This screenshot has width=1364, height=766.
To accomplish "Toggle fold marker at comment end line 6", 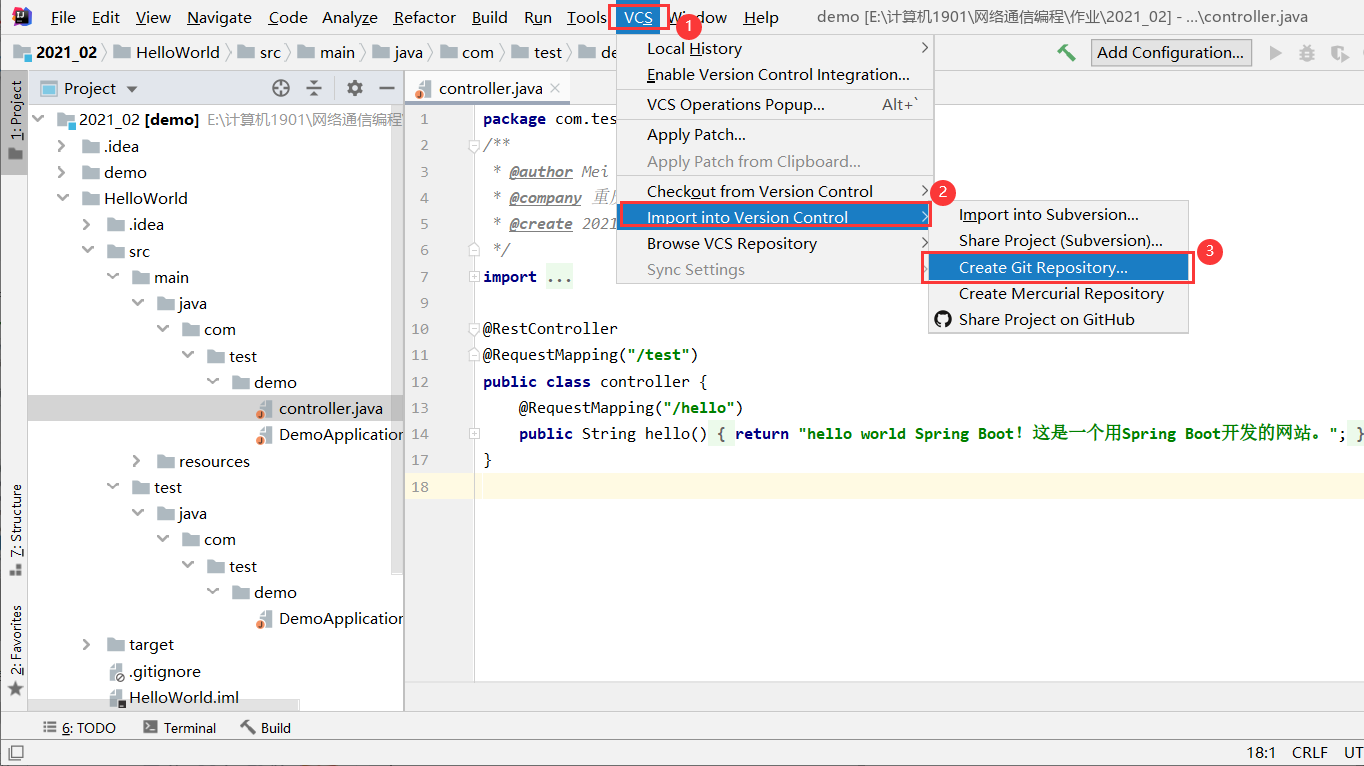I will 474,250.
